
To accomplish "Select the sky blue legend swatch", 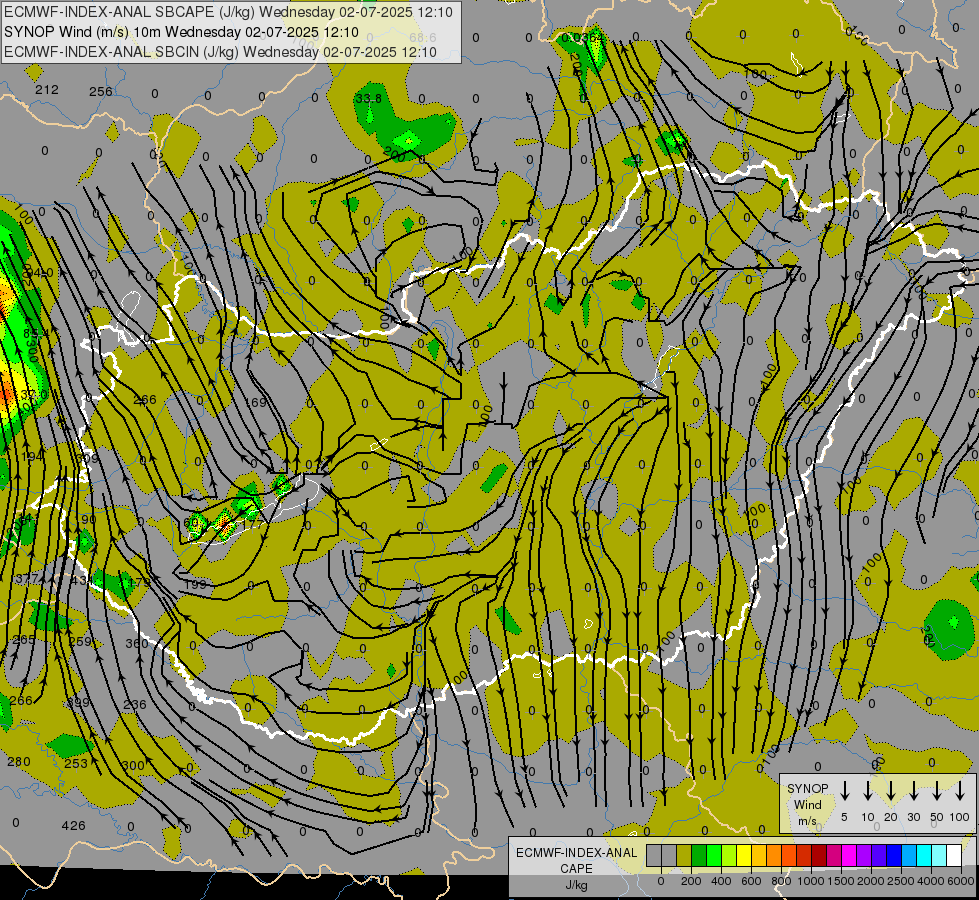I will 908,856.
